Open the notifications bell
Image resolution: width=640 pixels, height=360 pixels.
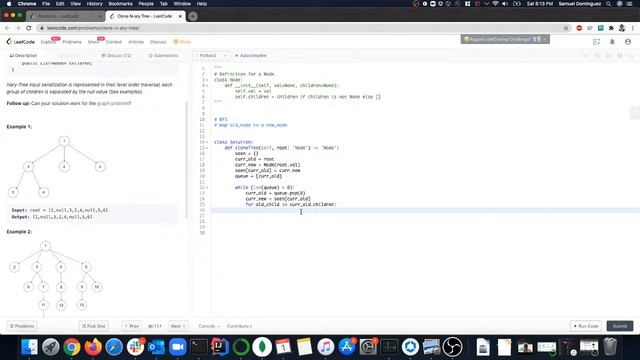pyautogui.click(x=612, y=42)
